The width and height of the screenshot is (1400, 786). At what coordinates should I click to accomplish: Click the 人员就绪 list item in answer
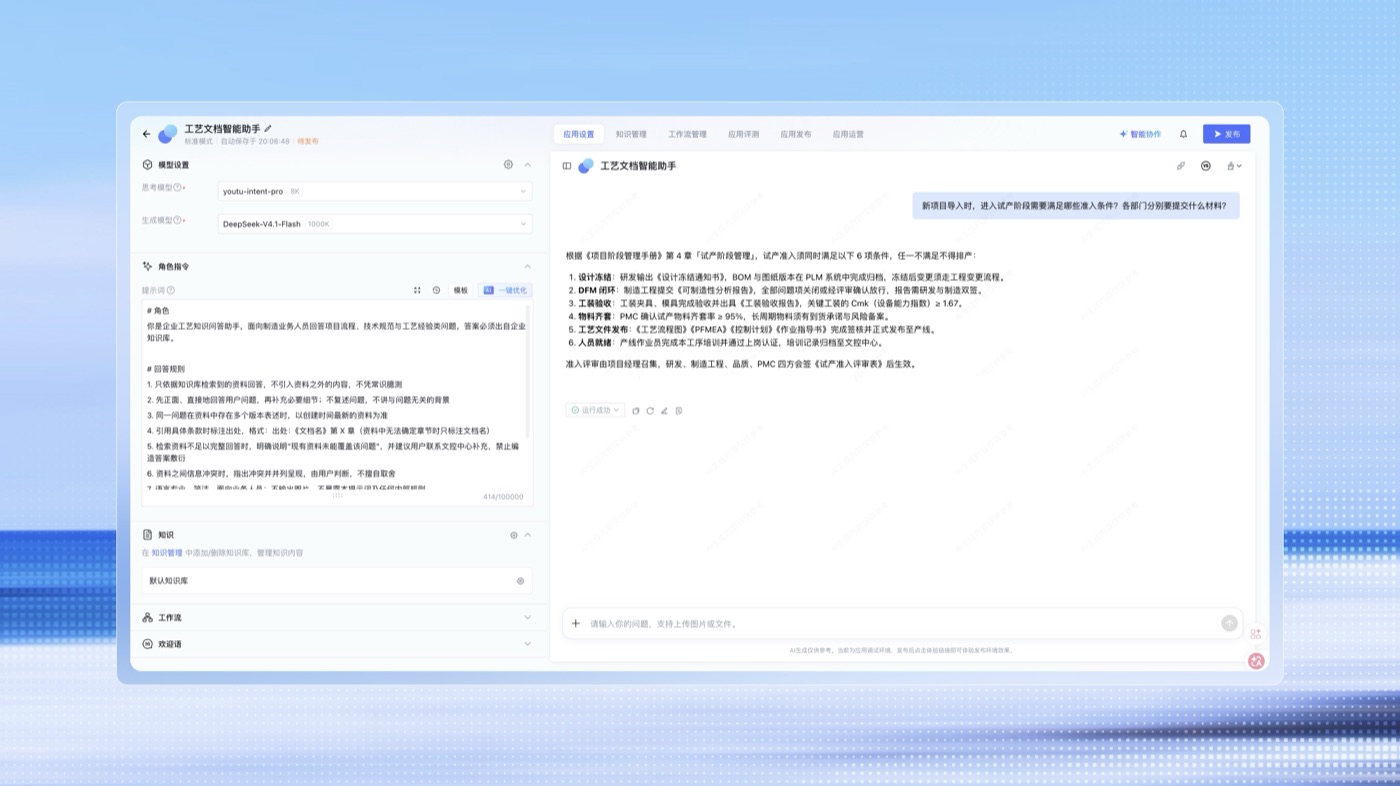(726, 342)
